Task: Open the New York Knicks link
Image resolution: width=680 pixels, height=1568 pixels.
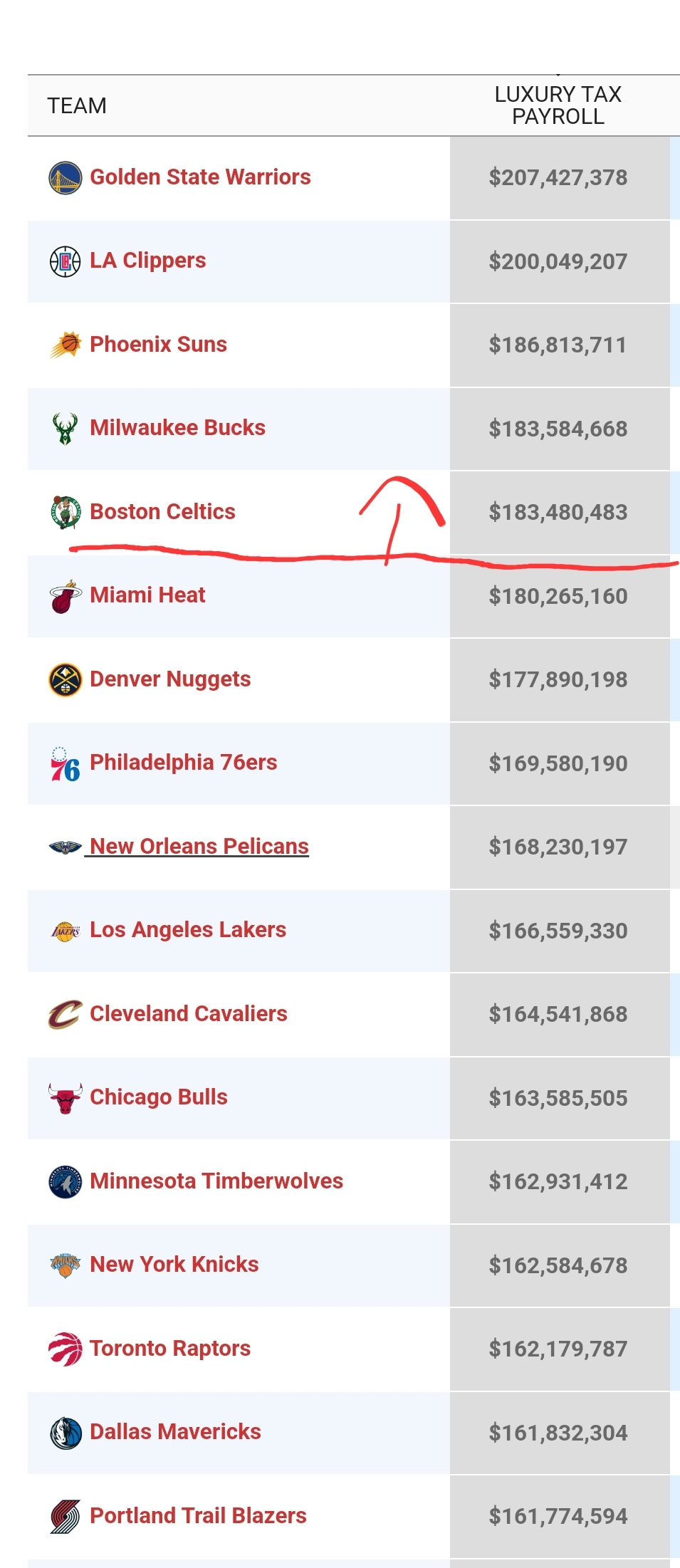Action: (174, 1265)
